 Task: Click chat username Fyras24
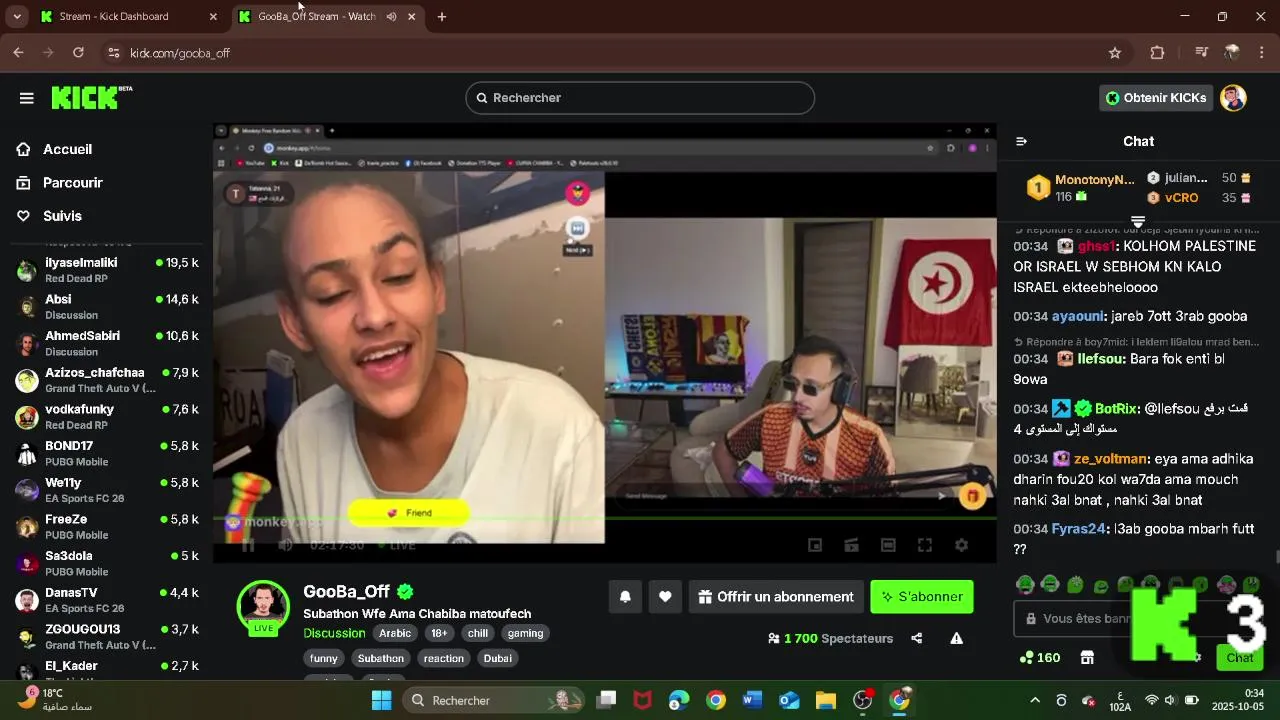(x=1079, y=529)
